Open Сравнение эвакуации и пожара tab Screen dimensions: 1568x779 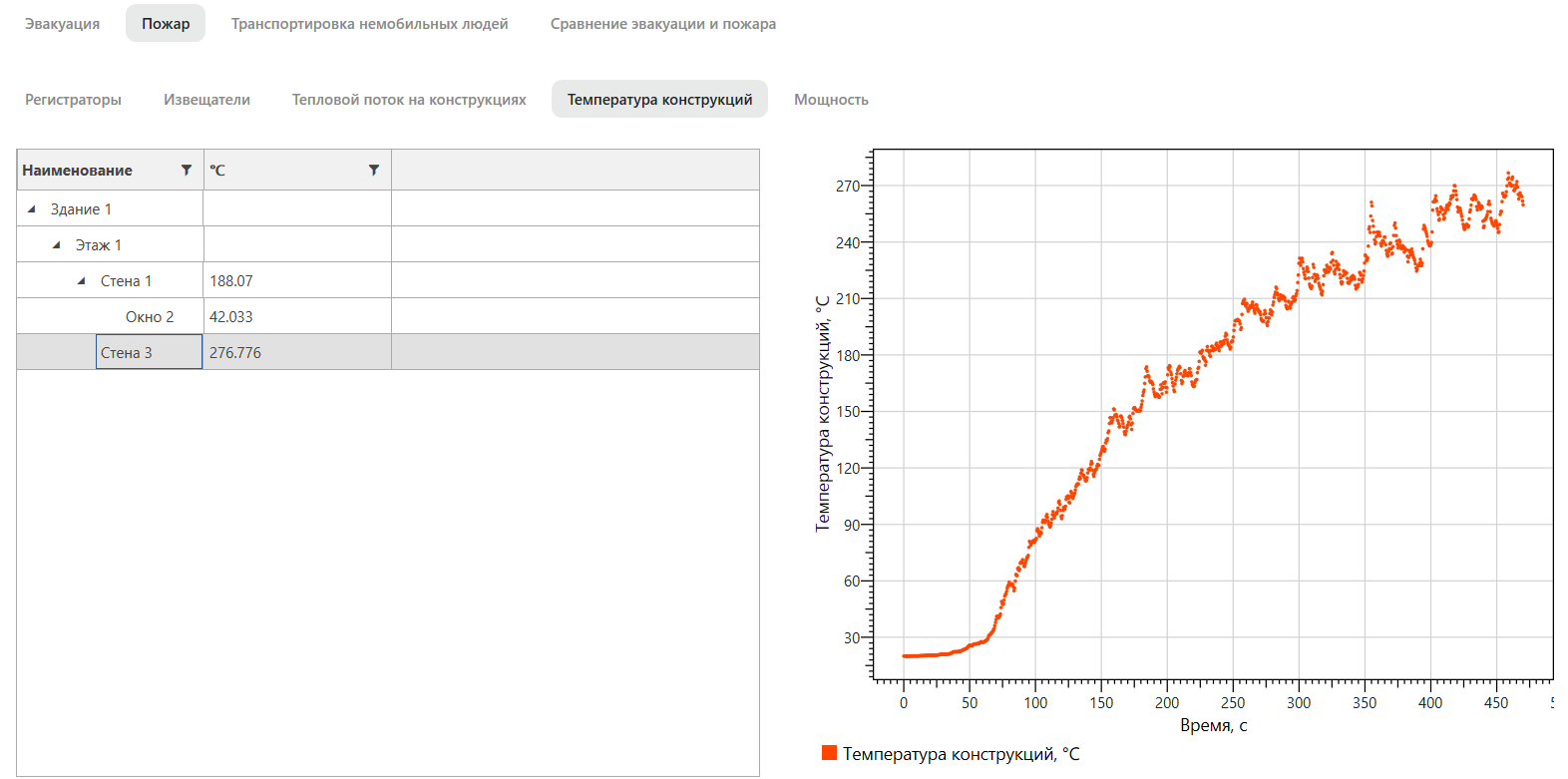663,24
